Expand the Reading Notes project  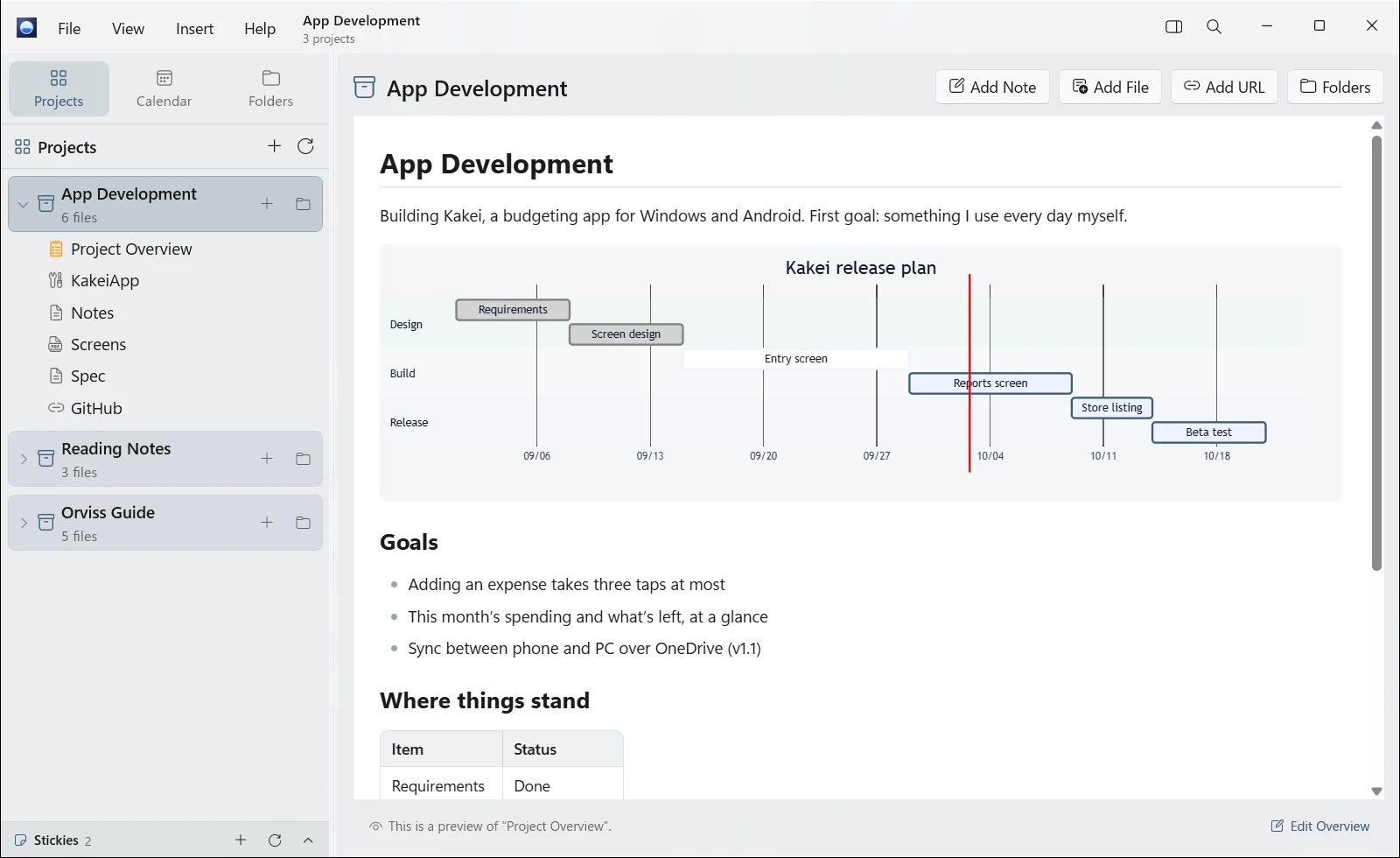point(24,459)
